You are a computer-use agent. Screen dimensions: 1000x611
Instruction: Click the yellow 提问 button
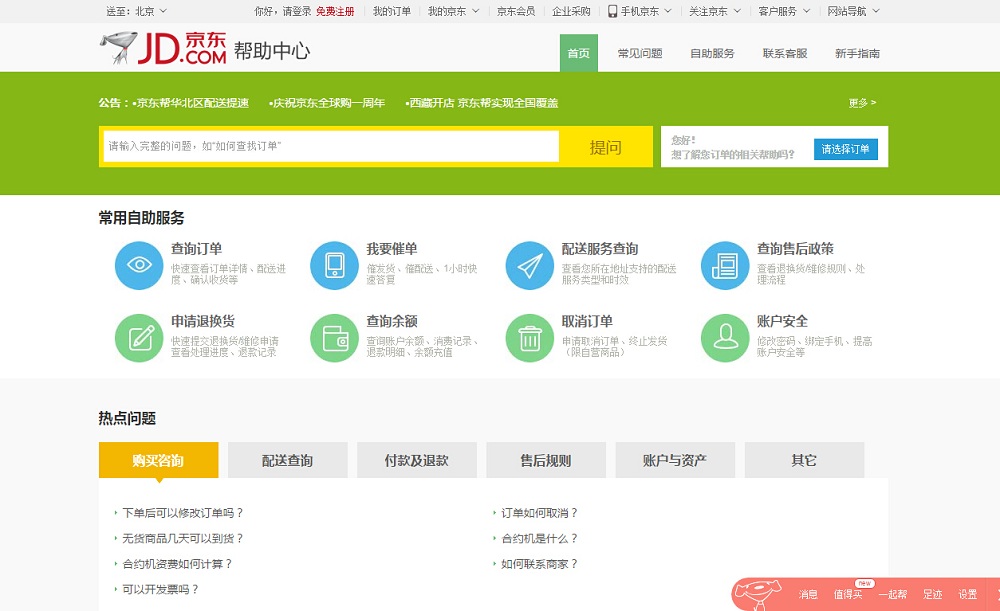(605, 147)
